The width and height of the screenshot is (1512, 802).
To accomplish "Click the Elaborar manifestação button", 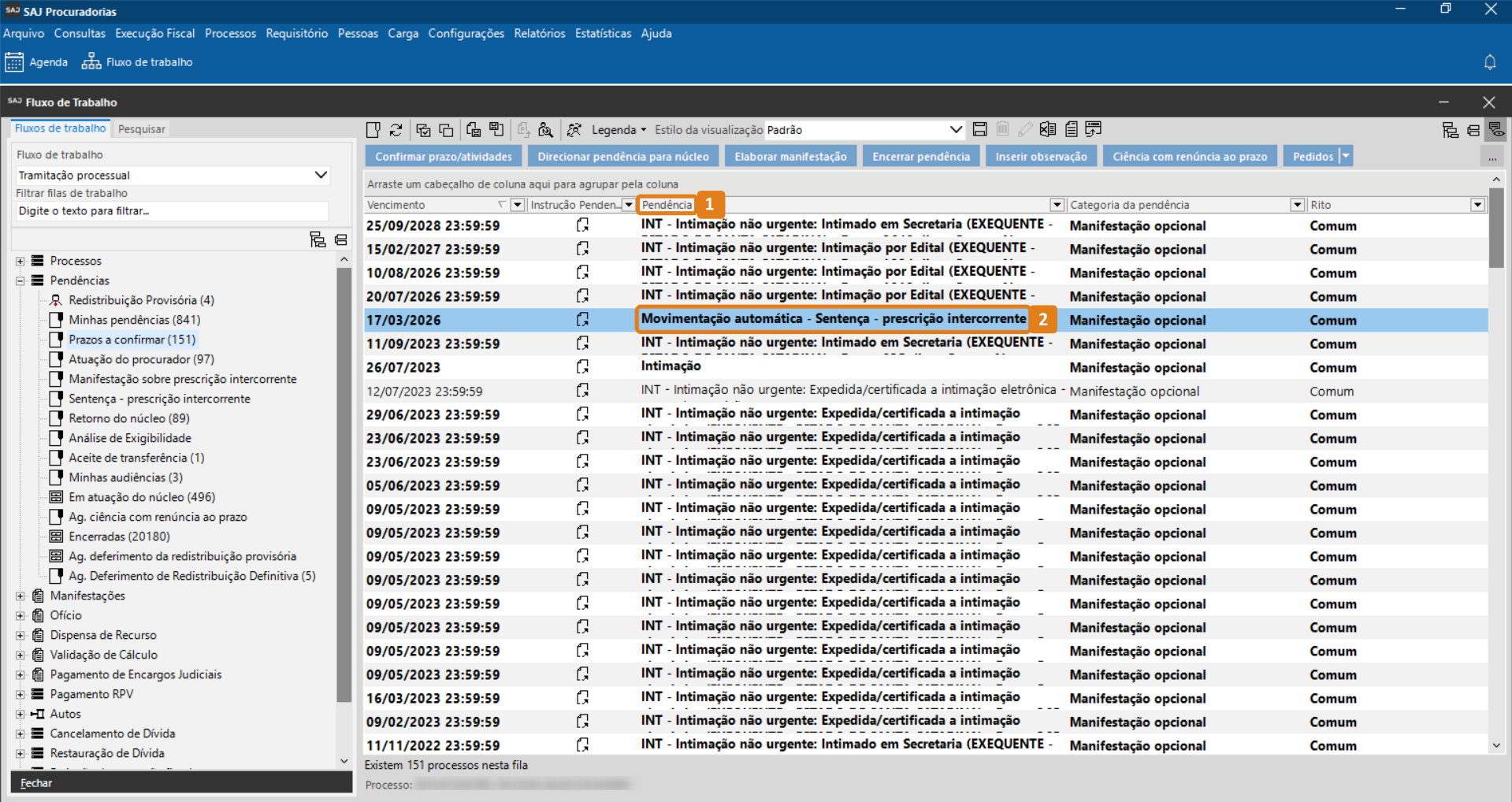I will [x=790, y=156].
